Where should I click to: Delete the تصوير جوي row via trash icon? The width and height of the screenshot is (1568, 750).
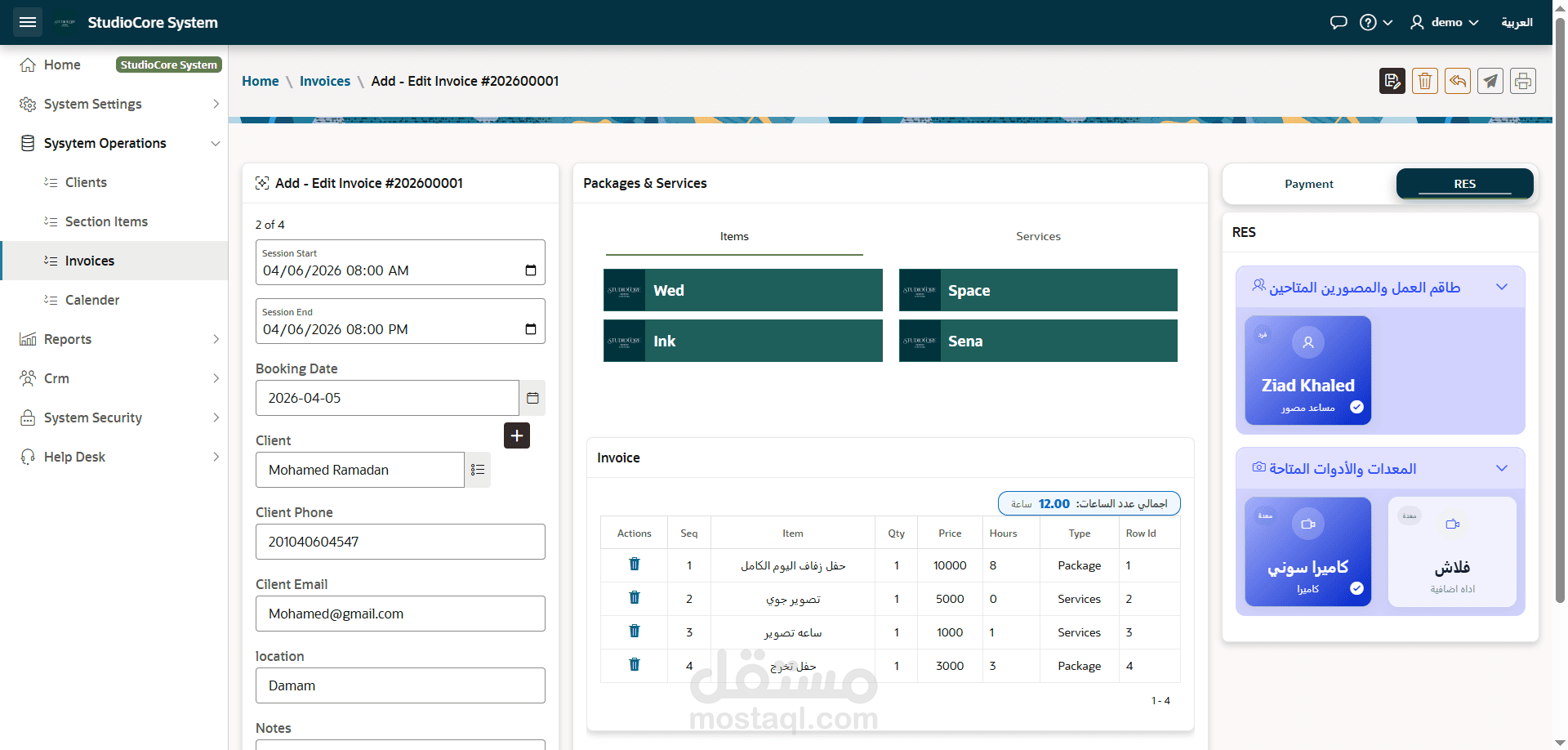(635, 598)
